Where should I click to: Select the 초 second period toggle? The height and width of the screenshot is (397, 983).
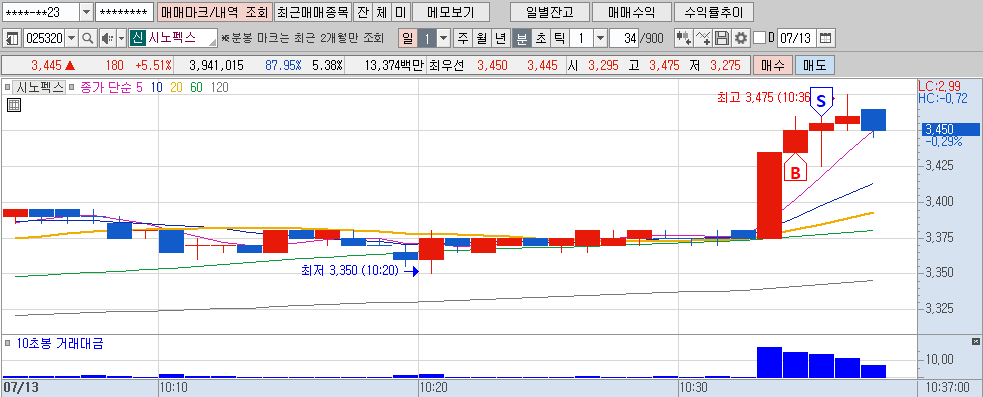pos(540,38)
